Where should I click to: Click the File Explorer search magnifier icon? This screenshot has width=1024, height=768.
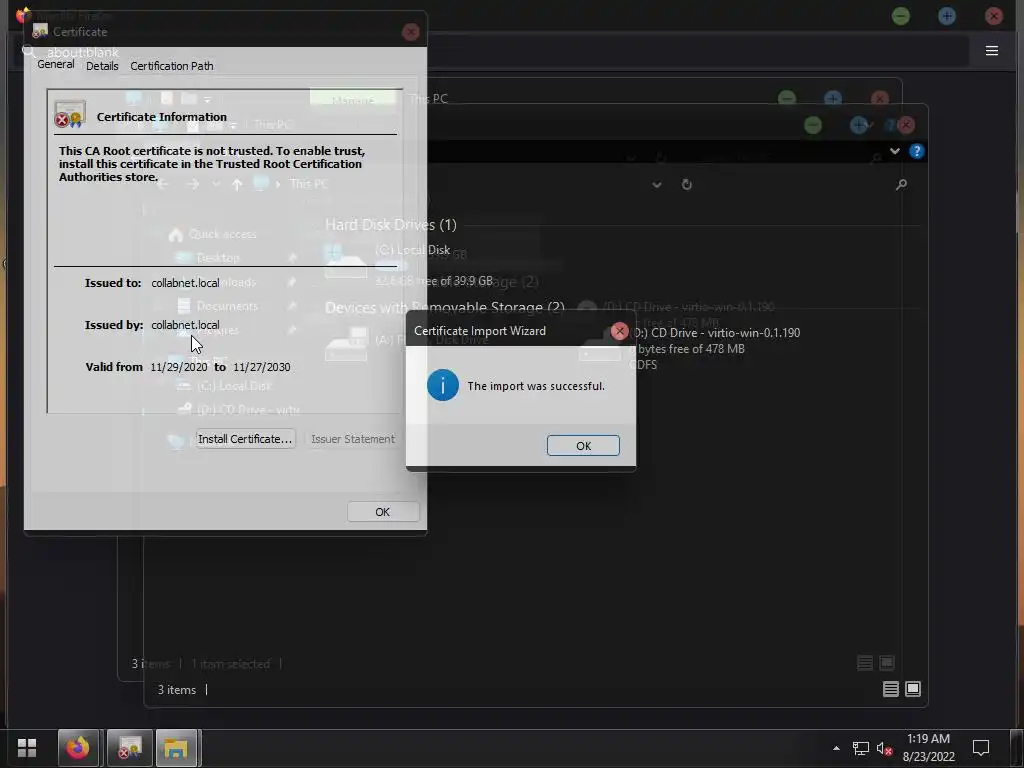point(901,185)
